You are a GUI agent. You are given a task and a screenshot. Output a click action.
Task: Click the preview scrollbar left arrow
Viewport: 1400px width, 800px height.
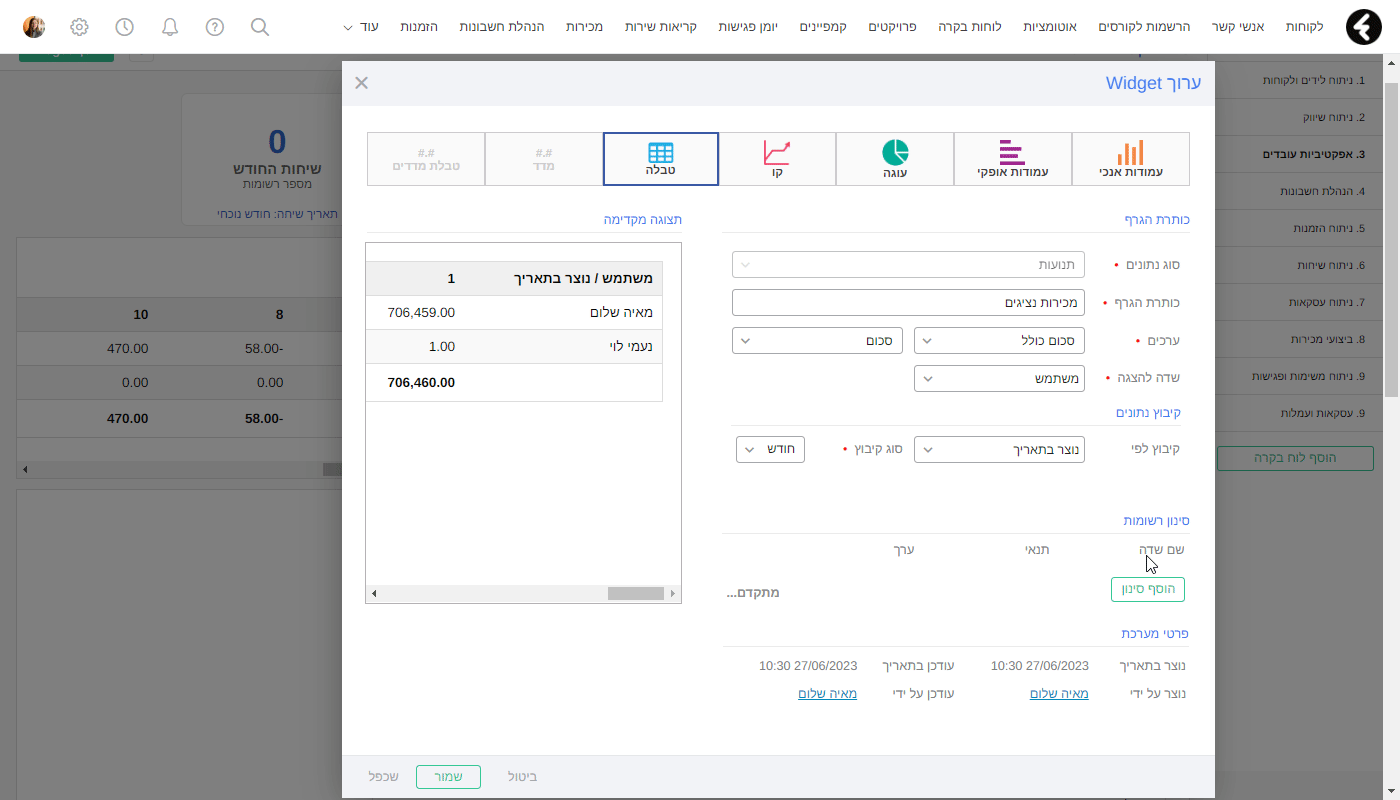[374, 593]
